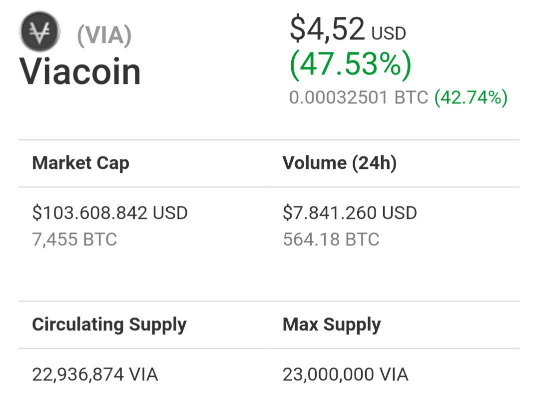Click the divider line above Circulating Supply
Image resolution: width=537 pixels, height=396 pixels.
269,301
